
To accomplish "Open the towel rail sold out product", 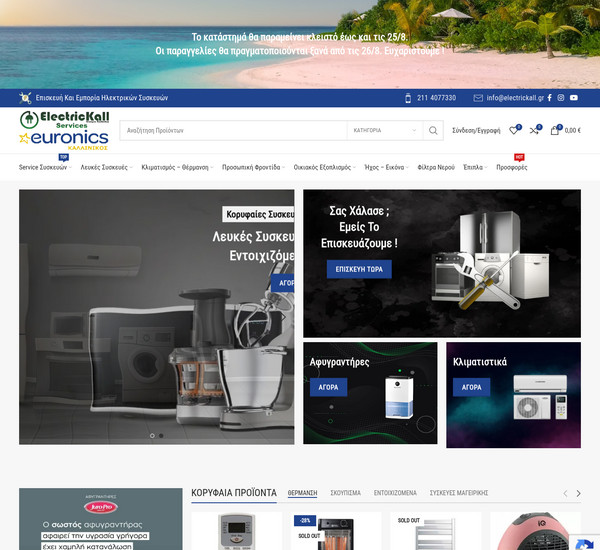I will [x=435, y=531].
